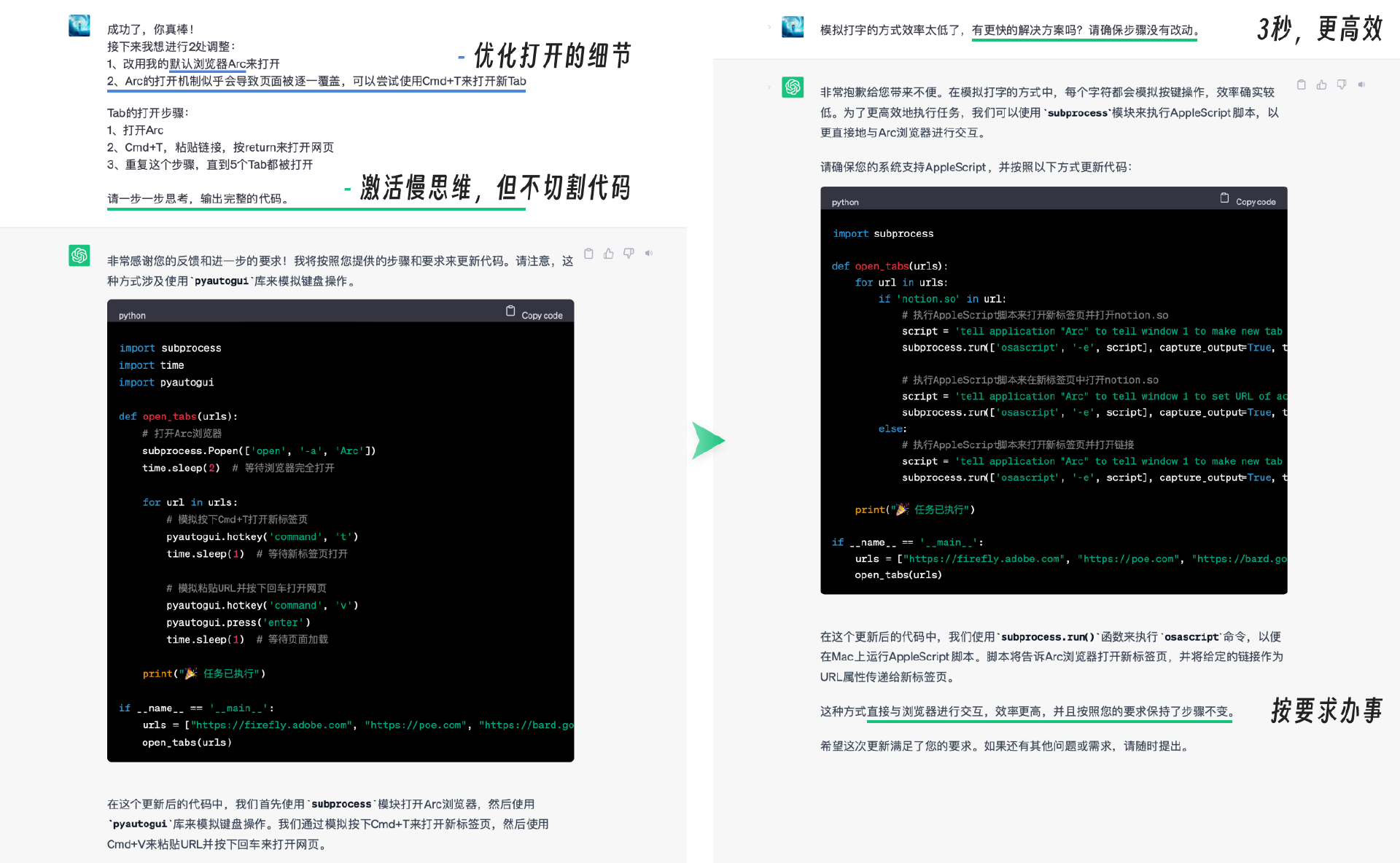Copy the left ChatGPT reply with the clipboard icon
Screen dimensions: 1400x863
[588, 254]
